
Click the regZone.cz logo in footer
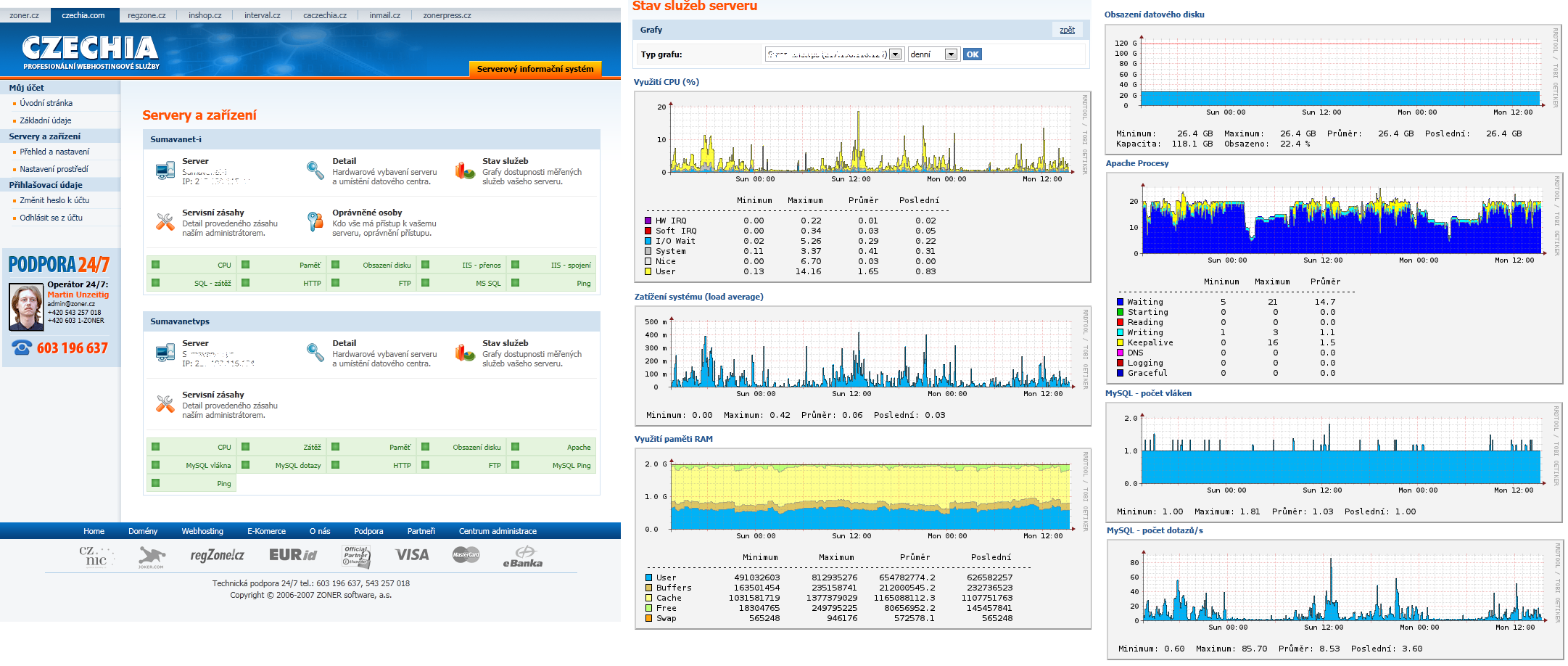point(217,556)
